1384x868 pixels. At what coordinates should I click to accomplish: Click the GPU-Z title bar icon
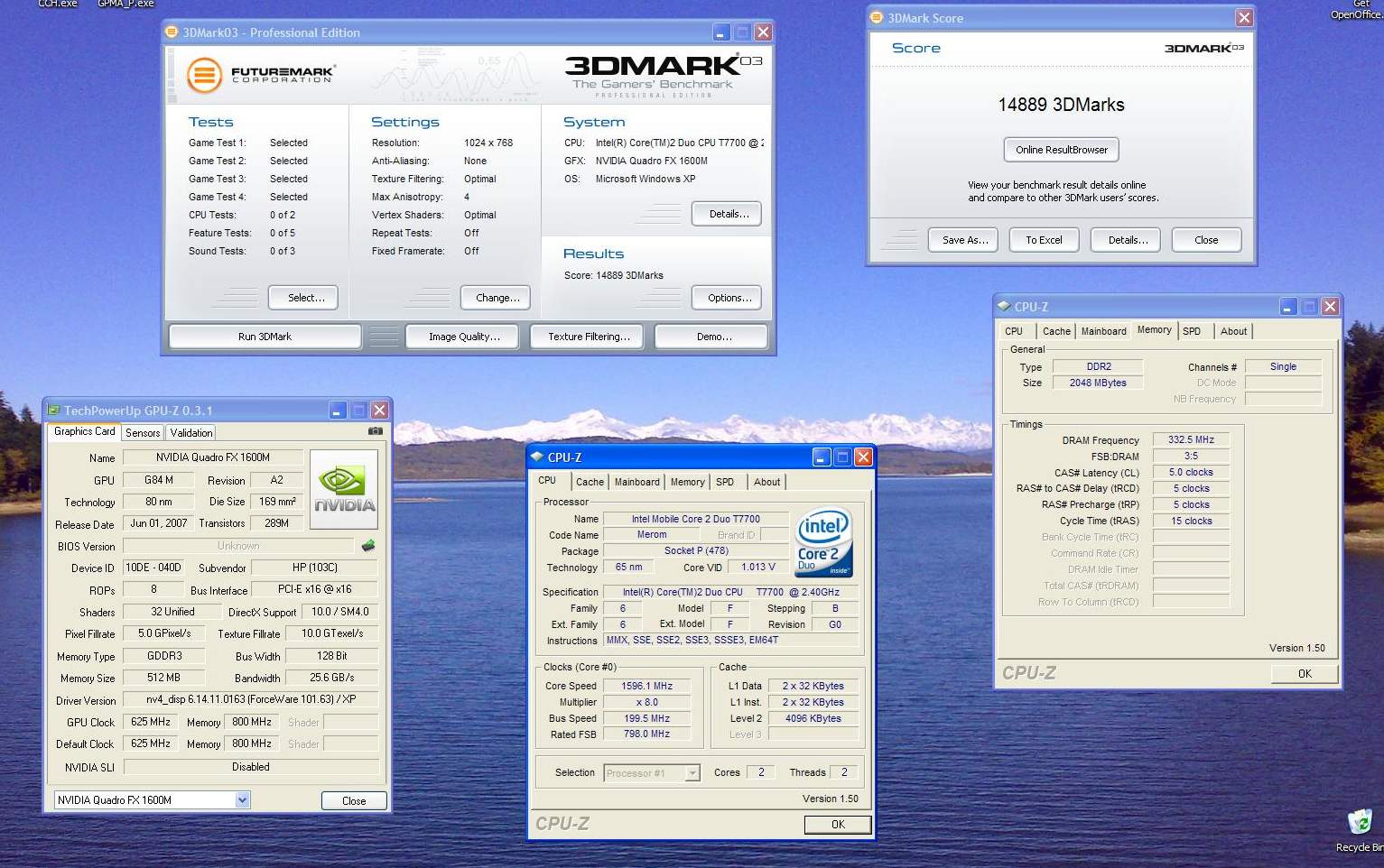53,410
